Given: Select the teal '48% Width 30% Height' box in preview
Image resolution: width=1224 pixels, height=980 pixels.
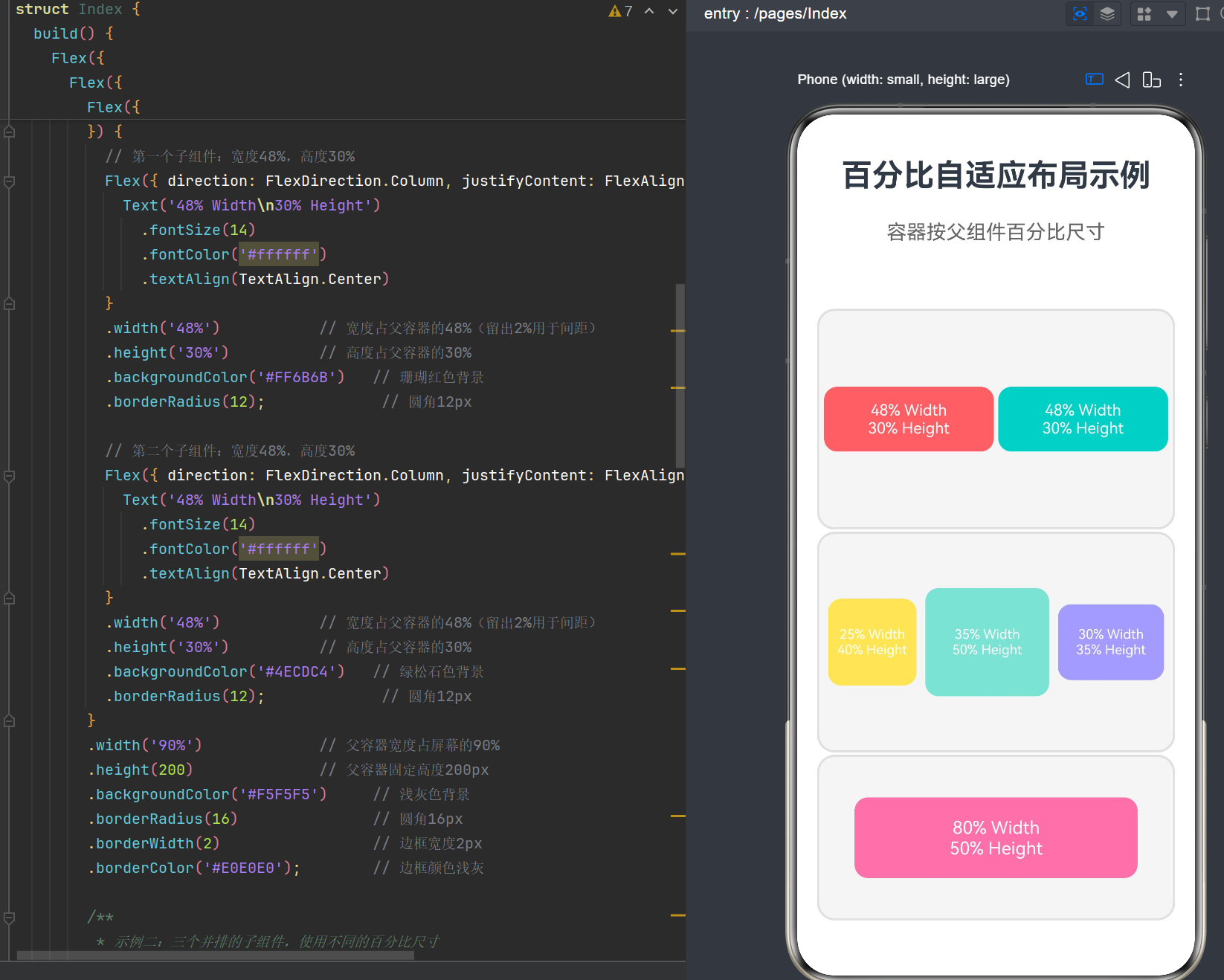Looking at the screenshot, I should (1083, 419).
